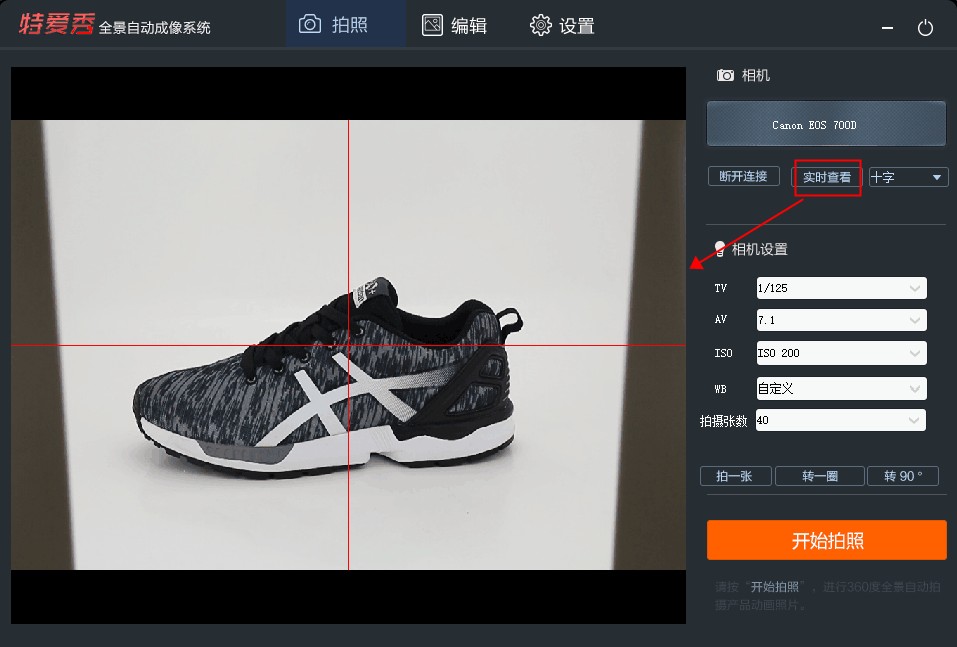Click the Canon EOS 700D camera panel

point(826,124)
